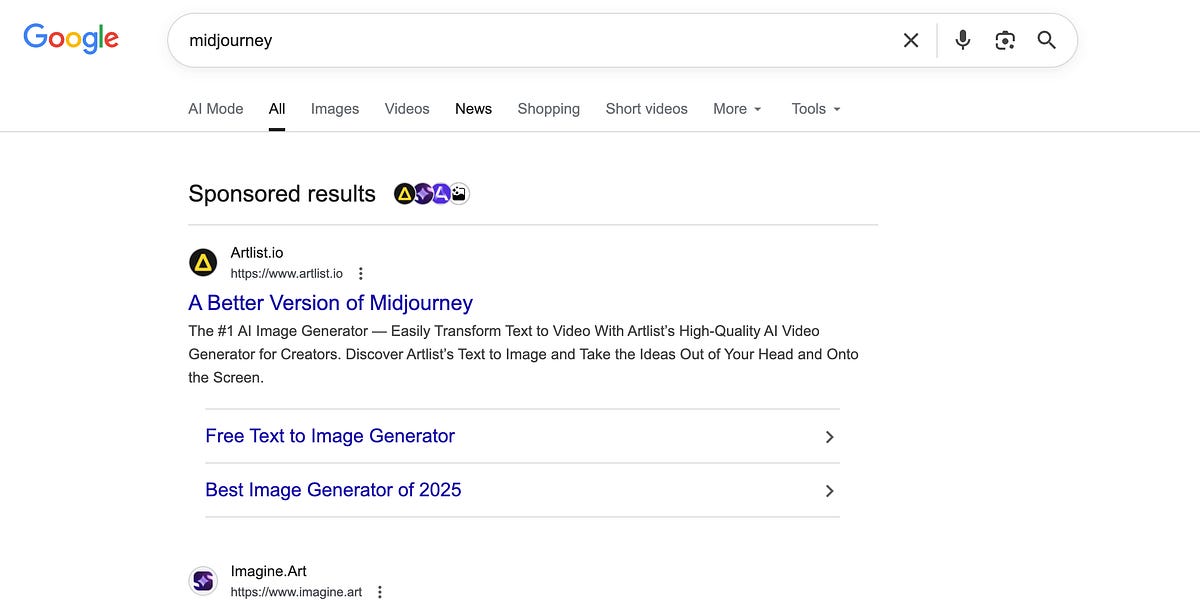Screen dimensions: 1200x600
Task: Click the Sponsored results heading
Action: click(282, 194)
